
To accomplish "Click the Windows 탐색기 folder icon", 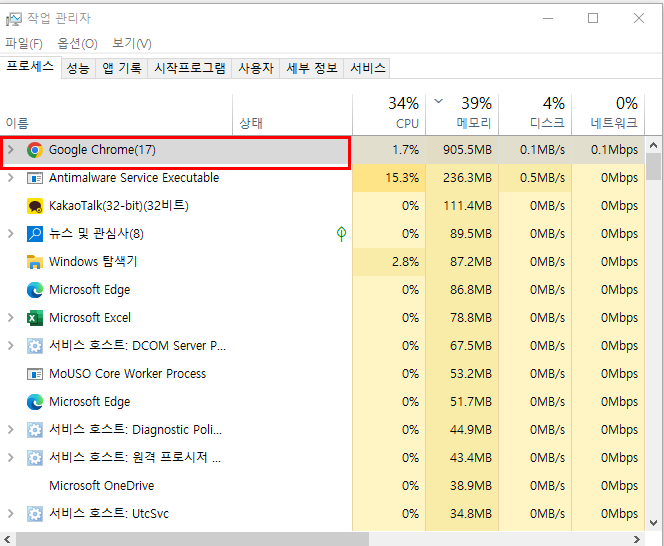I will point(35,262).
